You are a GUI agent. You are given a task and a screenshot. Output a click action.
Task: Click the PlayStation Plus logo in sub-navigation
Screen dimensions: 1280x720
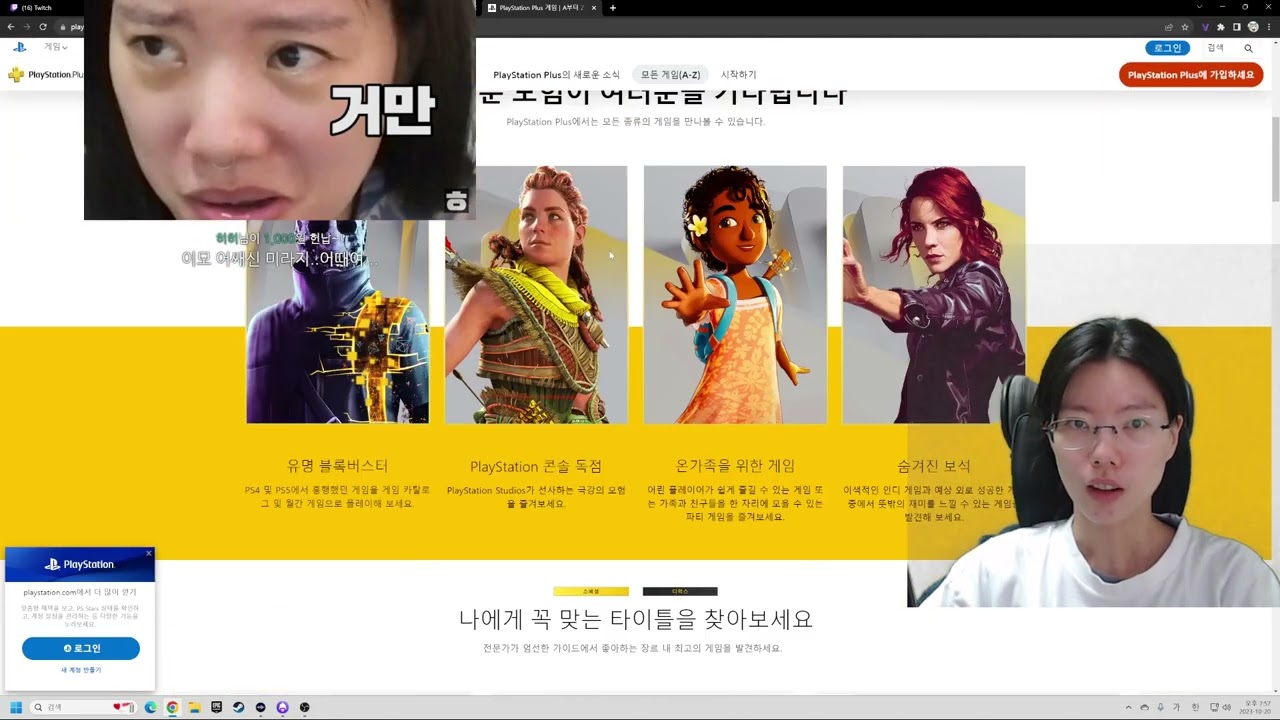tap(46, 74)
